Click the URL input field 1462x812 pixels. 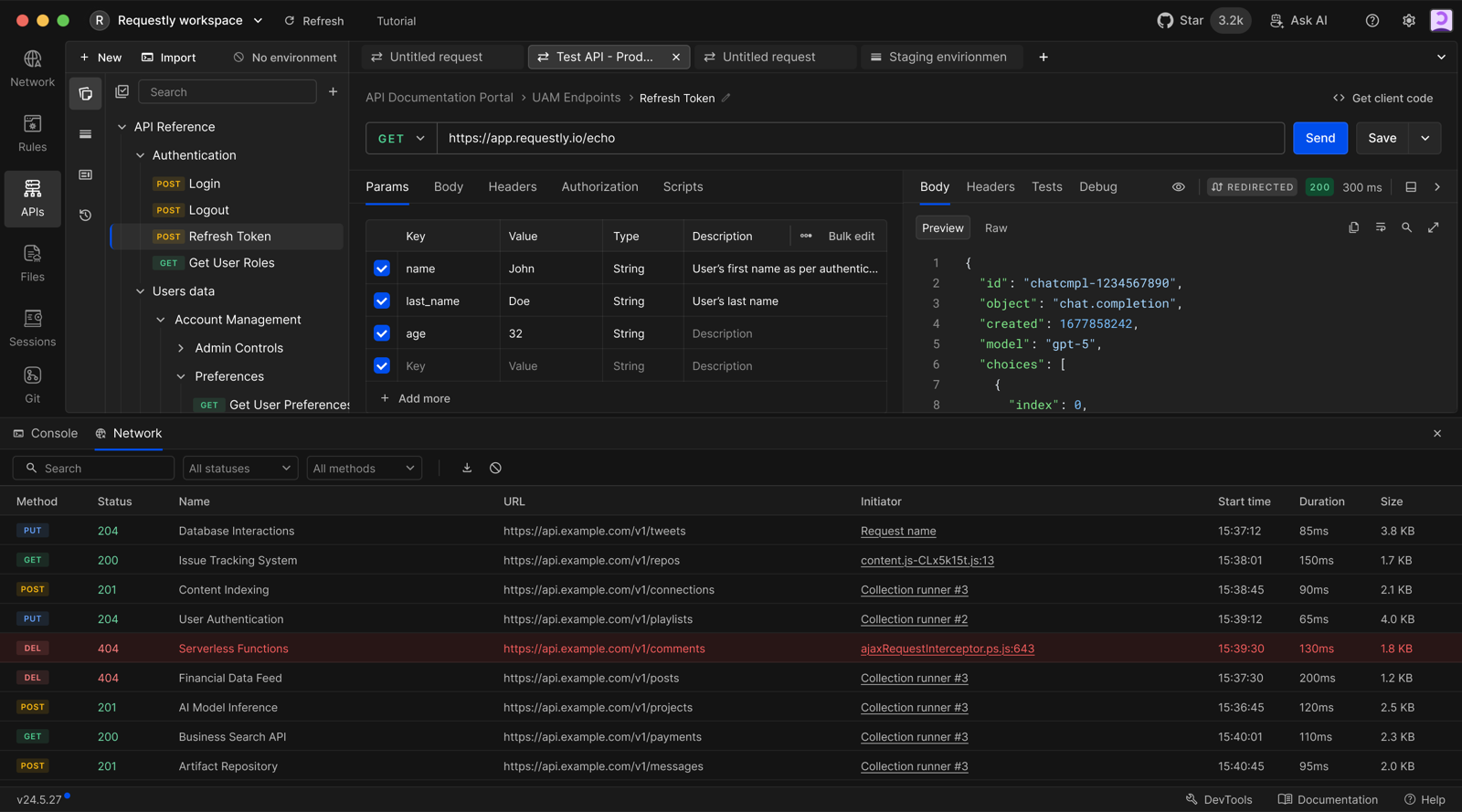pos(861,138)
